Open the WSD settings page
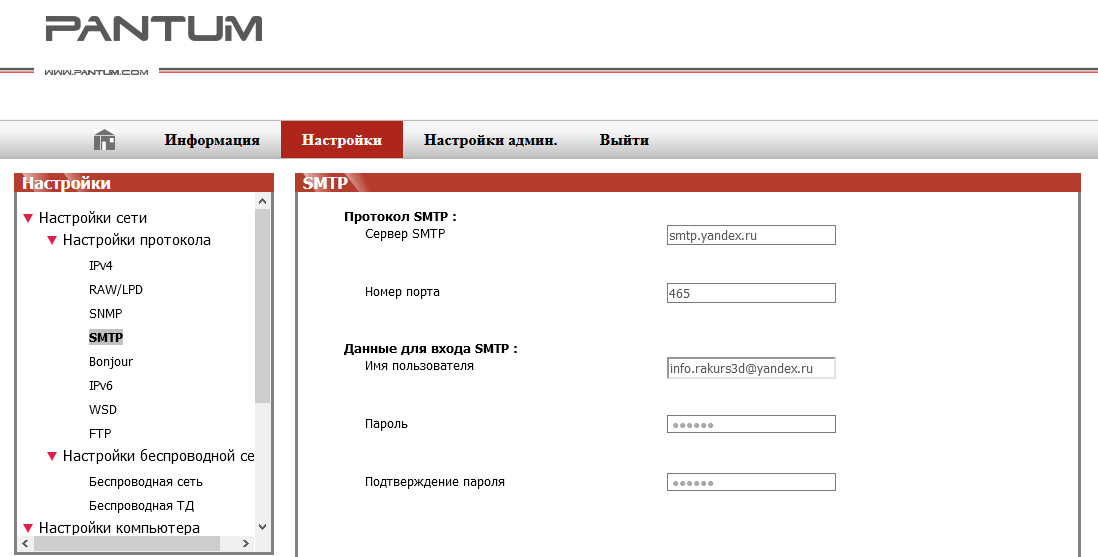 coord(103,410)
